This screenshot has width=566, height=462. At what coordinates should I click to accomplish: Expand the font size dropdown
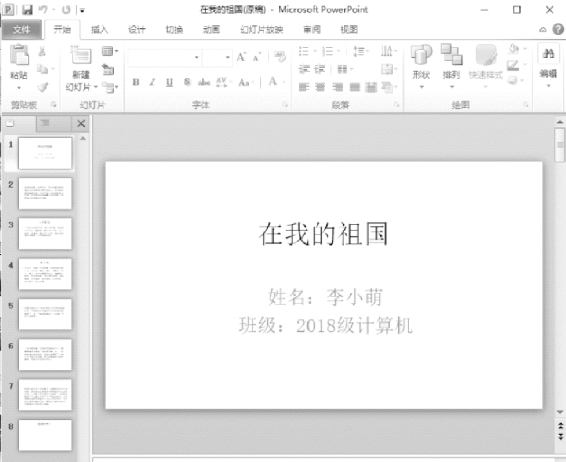227,57
